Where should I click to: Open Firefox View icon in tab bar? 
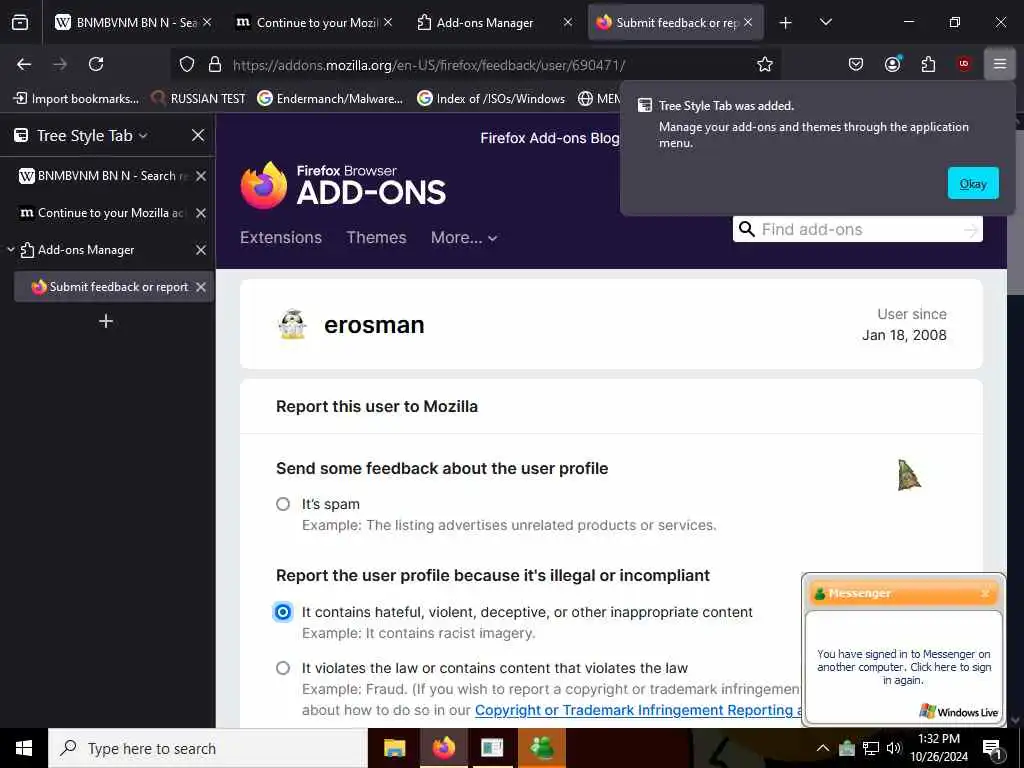click(20, 22)
